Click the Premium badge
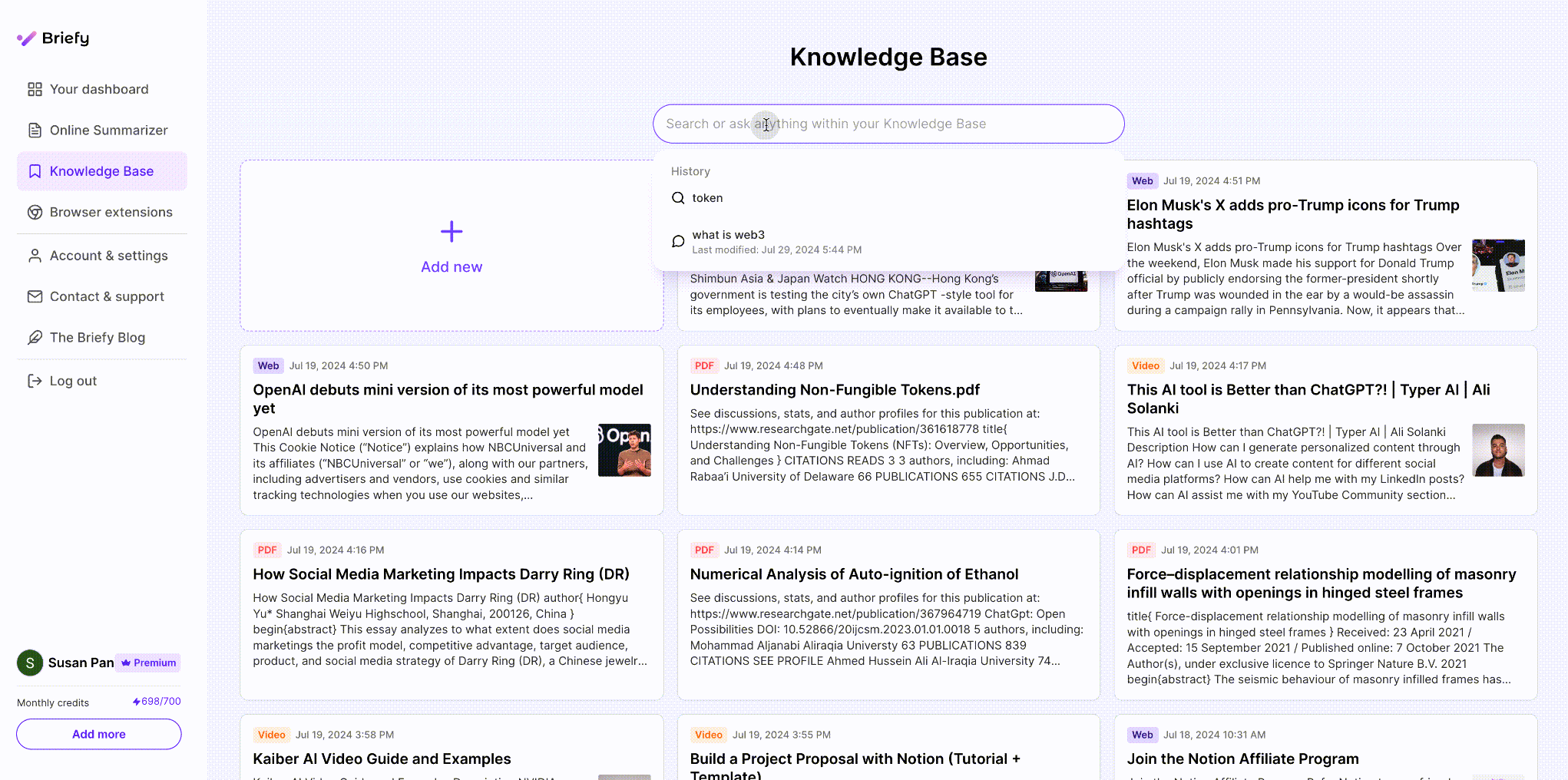 148,663
